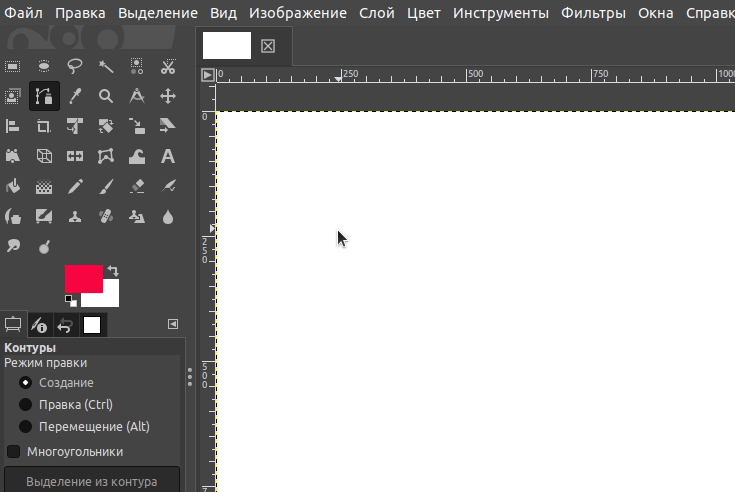This screenshot has width=735, height=492.
Task: Switch to the Tool Options tab
Action: (13, 324)
